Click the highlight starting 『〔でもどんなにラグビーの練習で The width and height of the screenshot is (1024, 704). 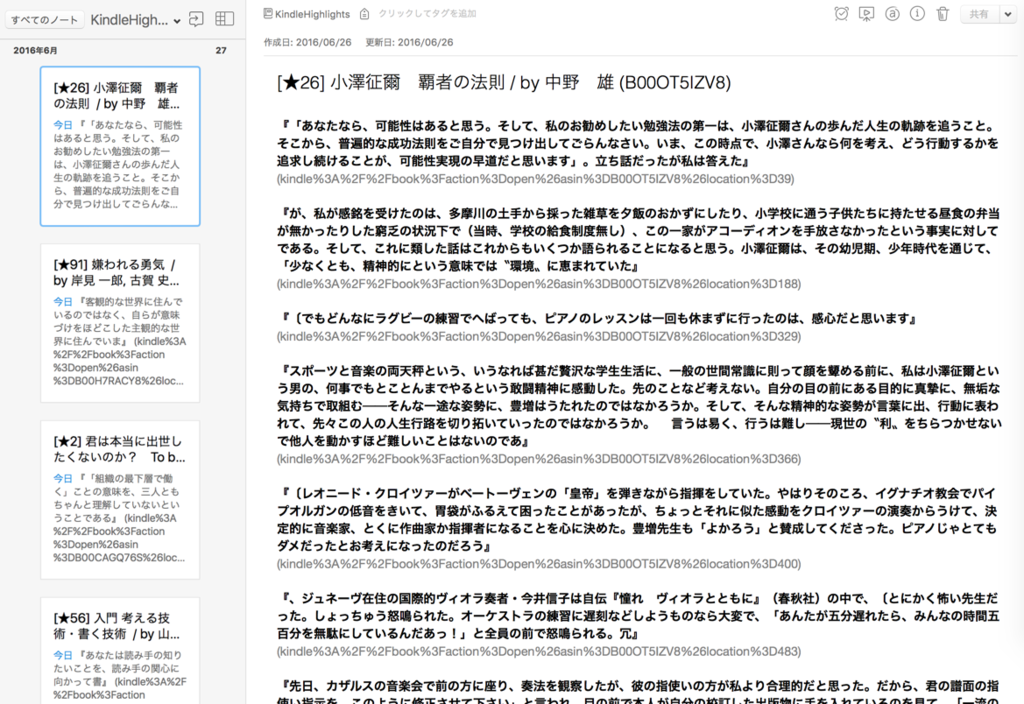coord(598,319)
